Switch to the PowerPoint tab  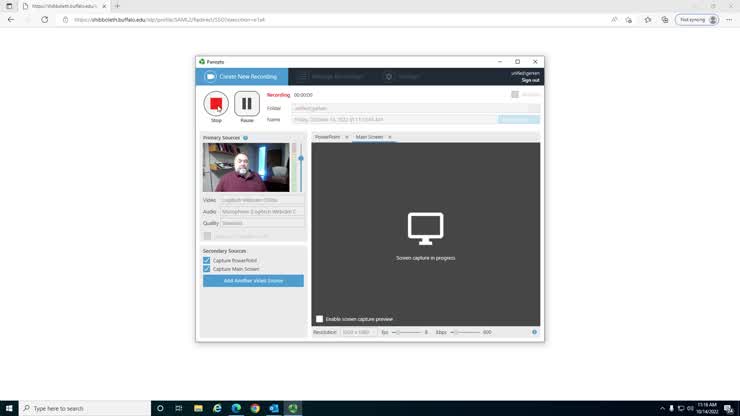327,137
